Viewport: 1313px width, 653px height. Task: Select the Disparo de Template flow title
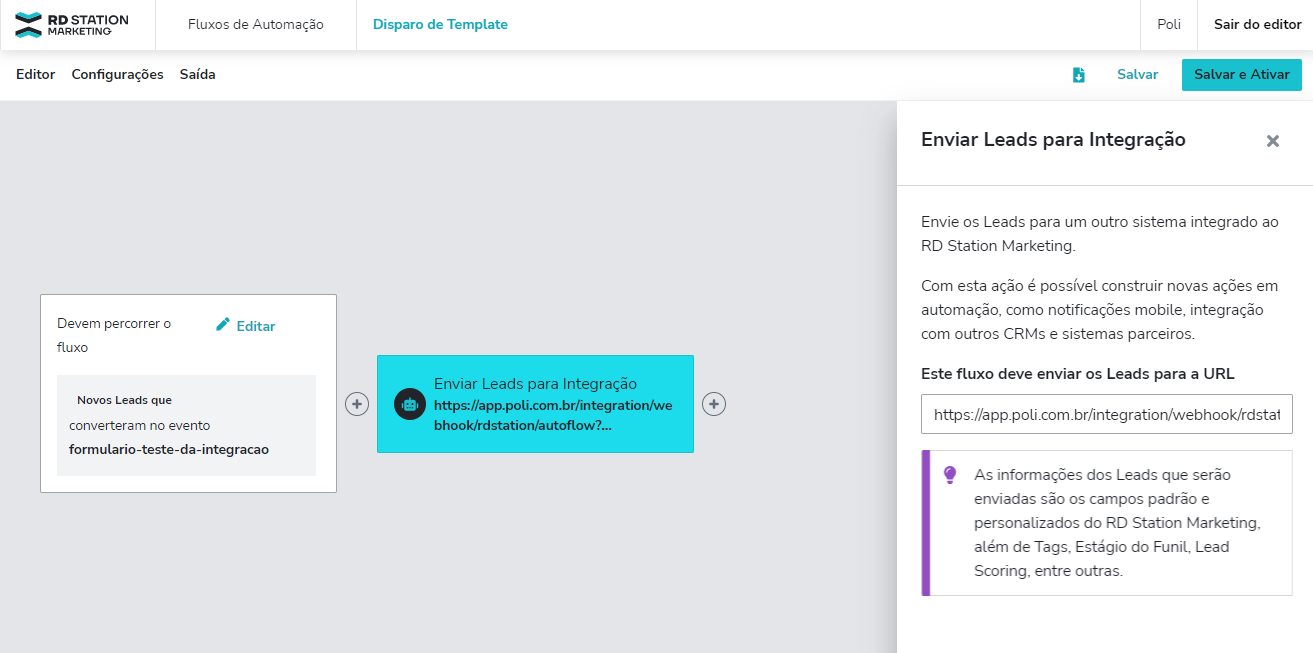(x=440, y=25)
